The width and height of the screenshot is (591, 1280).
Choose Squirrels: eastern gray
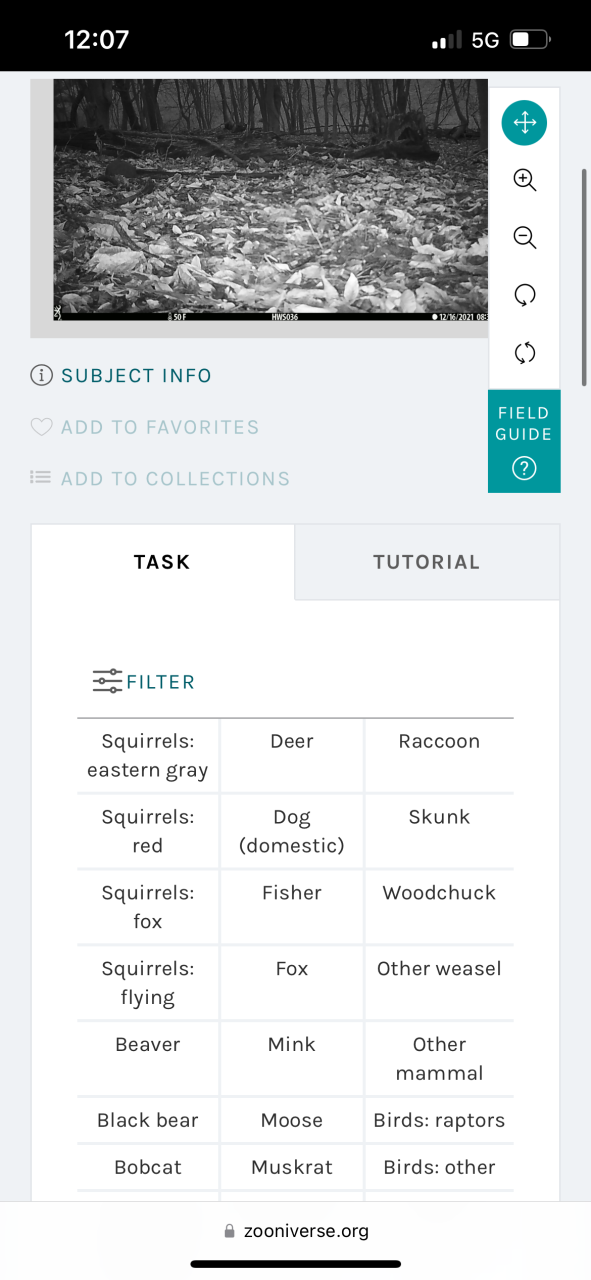[148, 756]
